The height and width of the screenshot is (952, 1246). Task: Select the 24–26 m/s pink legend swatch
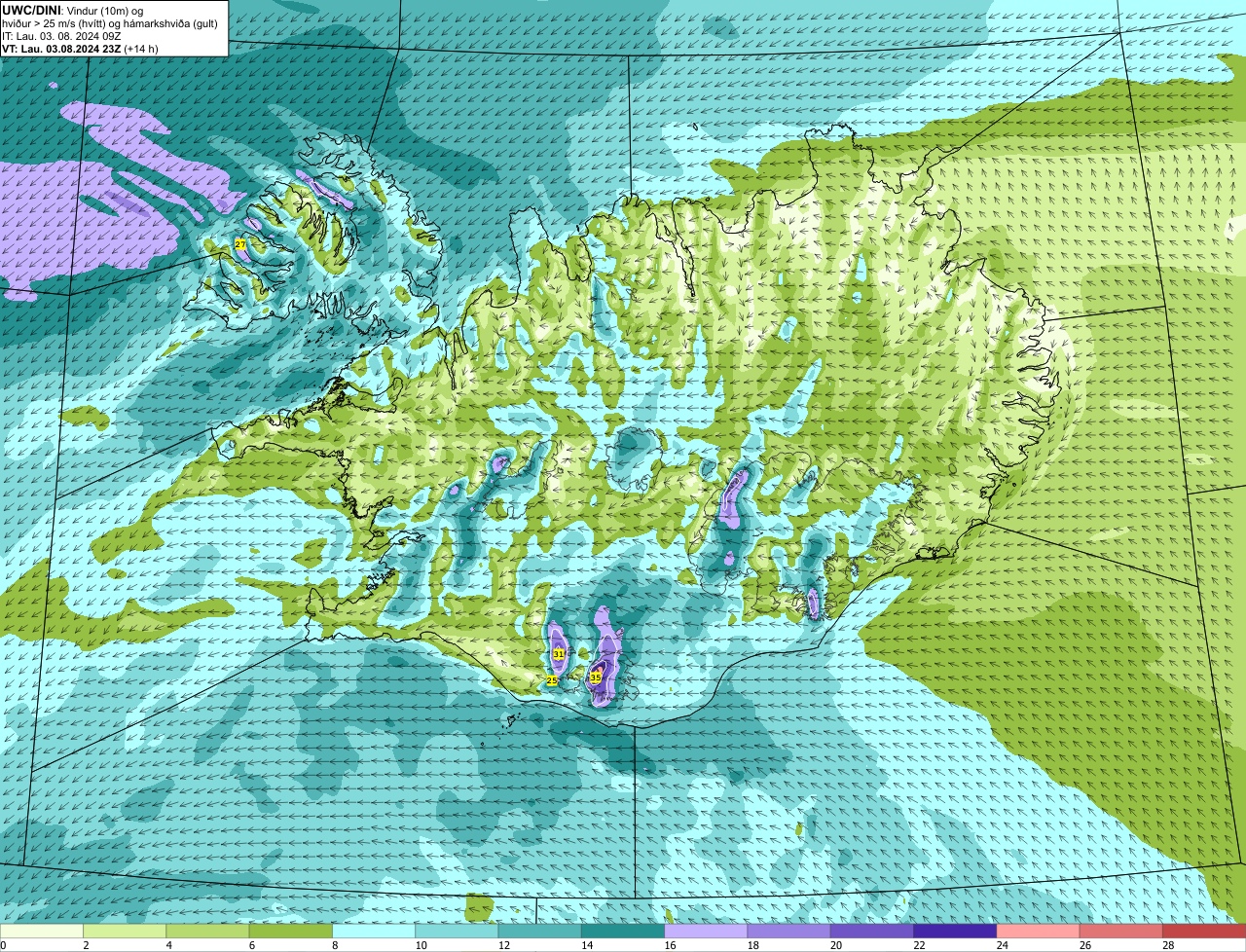click(1039, 932)
